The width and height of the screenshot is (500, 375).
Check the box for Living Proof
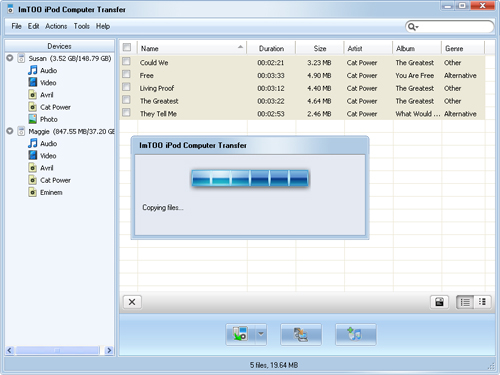[x=126, y=87]
